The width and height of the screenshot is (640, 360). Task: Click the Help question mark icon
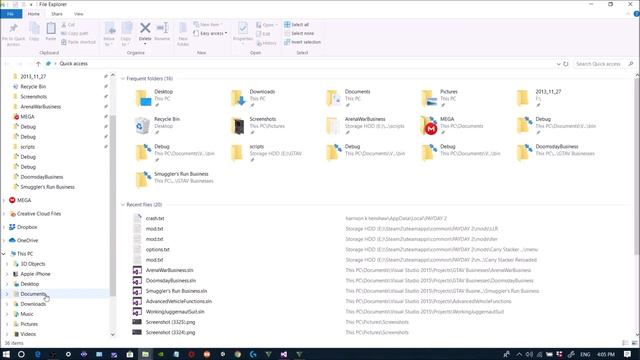point(636,14)
